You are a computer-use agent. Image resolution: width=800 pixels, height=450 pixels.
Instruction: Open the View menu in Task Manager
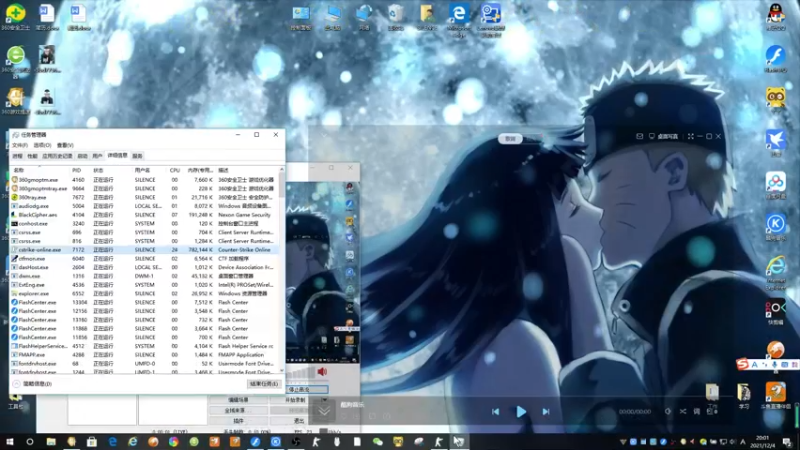pyautogui.click(x=65, y=145)
